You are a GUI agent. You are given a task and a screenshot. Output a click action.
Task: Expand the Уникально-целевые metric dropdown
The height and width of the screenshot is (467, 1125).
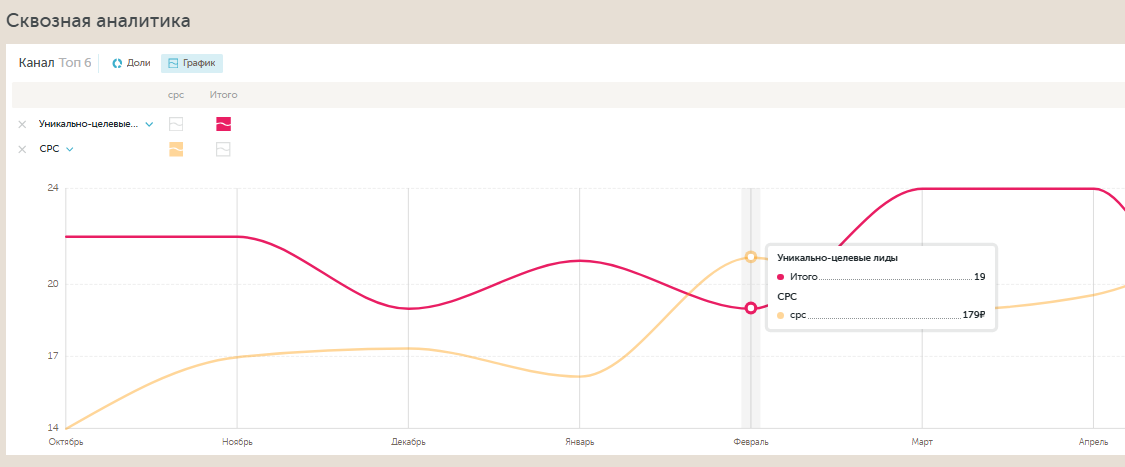pyautogui.click(x=149, y=125)
